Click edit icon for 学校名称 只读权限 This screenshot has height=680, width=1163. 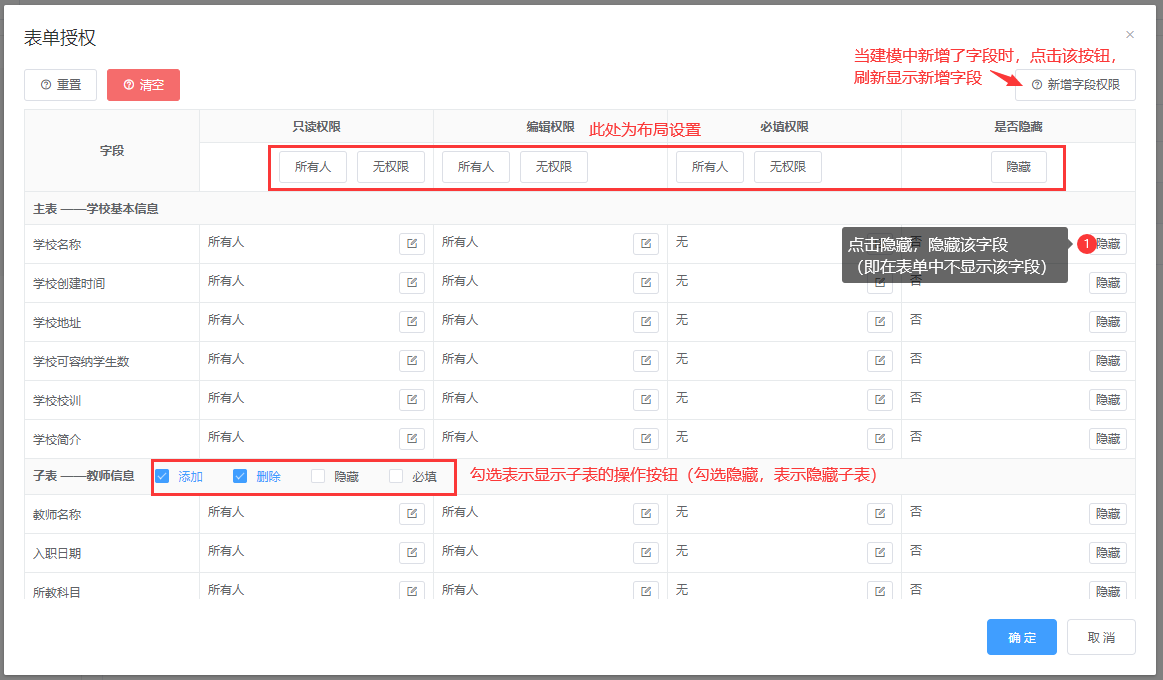(412, 244)
